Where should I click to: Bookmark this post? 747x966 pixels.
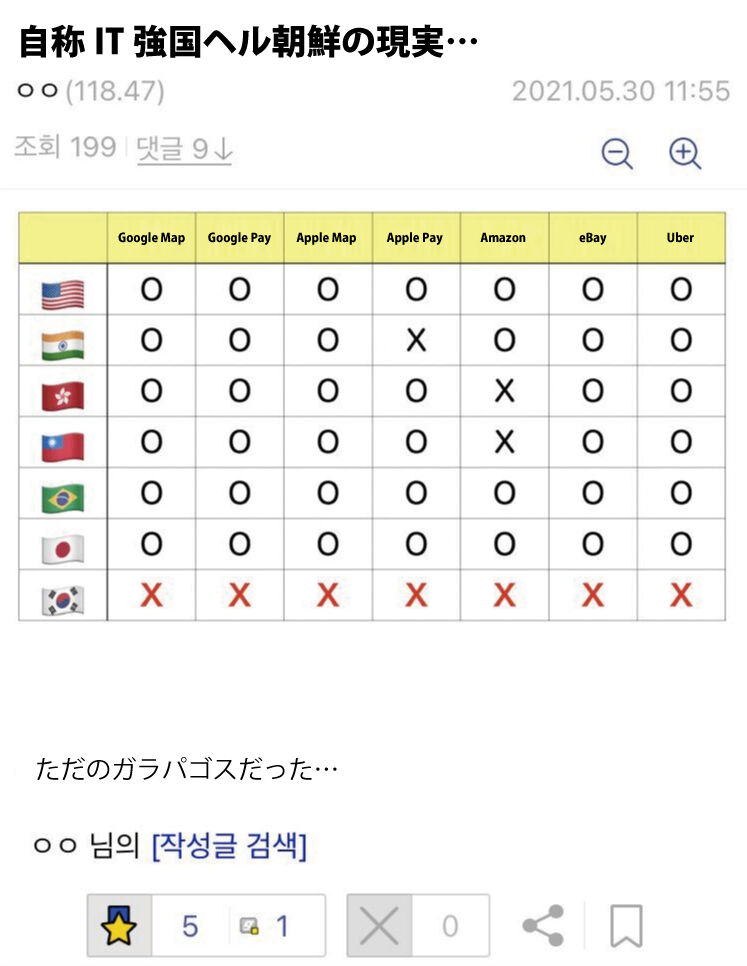pos(626,926)
